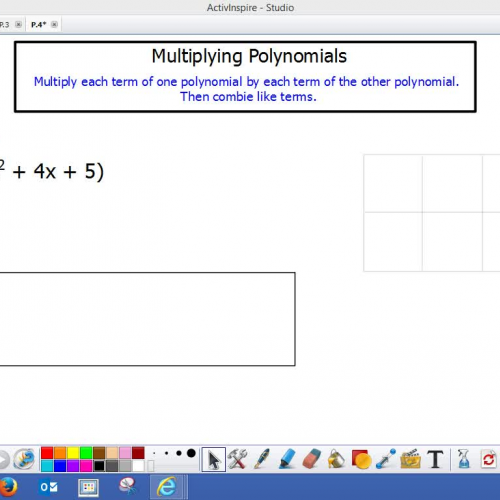The image size is (500, 500).
Task: Switch to Internet Explorer in taskbar
Action: coord(167,487)
